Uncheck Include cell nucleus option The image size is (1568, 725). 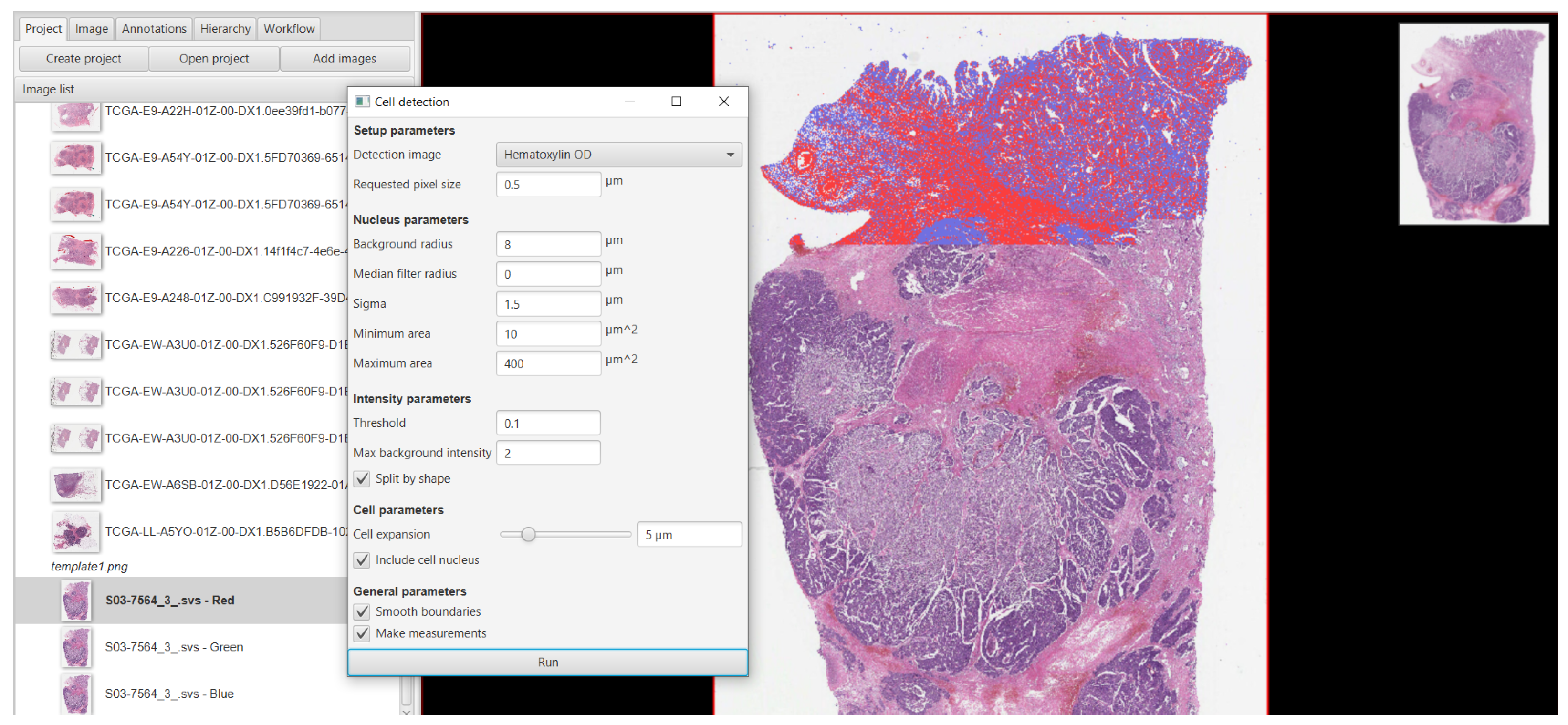(362, 560)
